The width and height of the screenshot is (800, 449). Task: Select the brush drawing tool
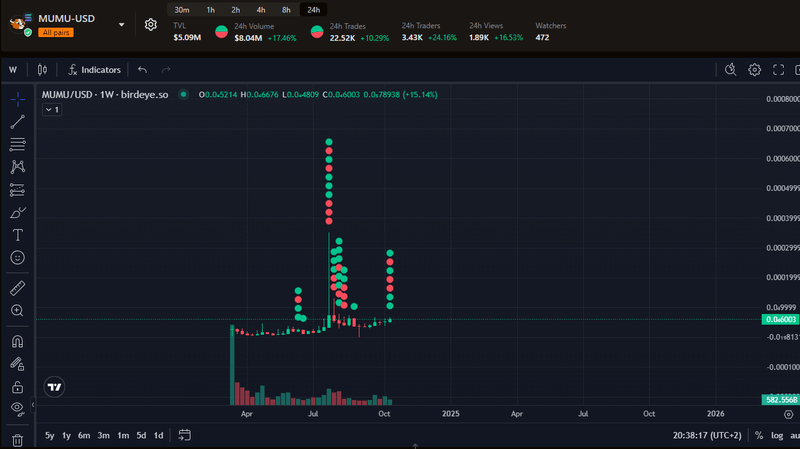[17, 212]
